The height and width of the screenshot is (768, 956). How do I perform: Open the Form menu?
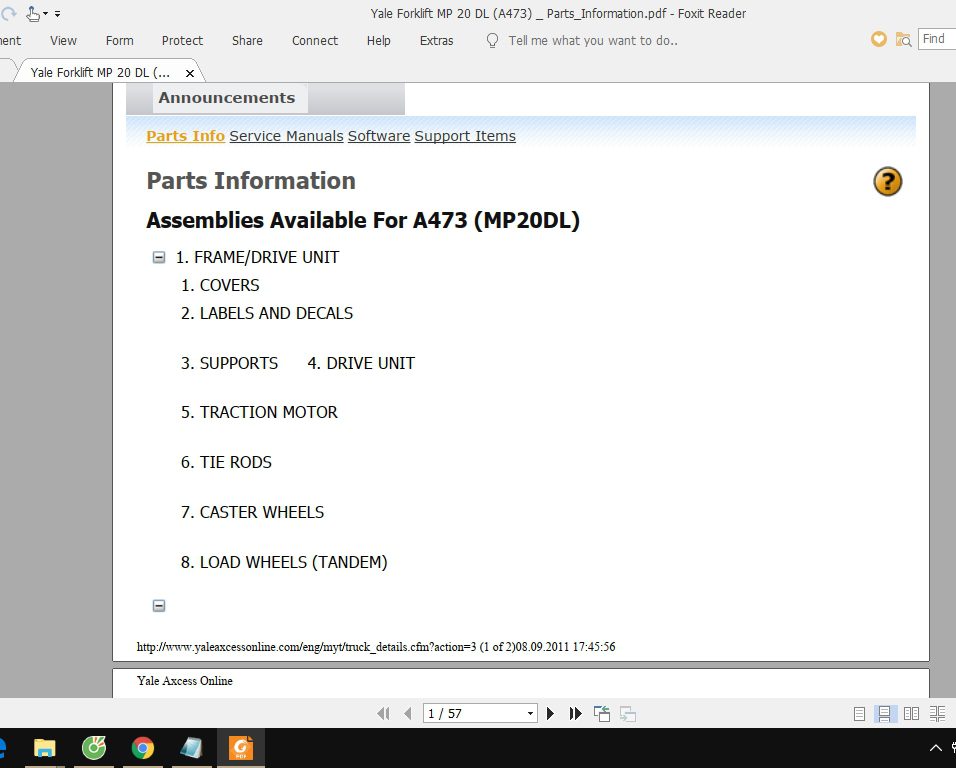[120, 41]
